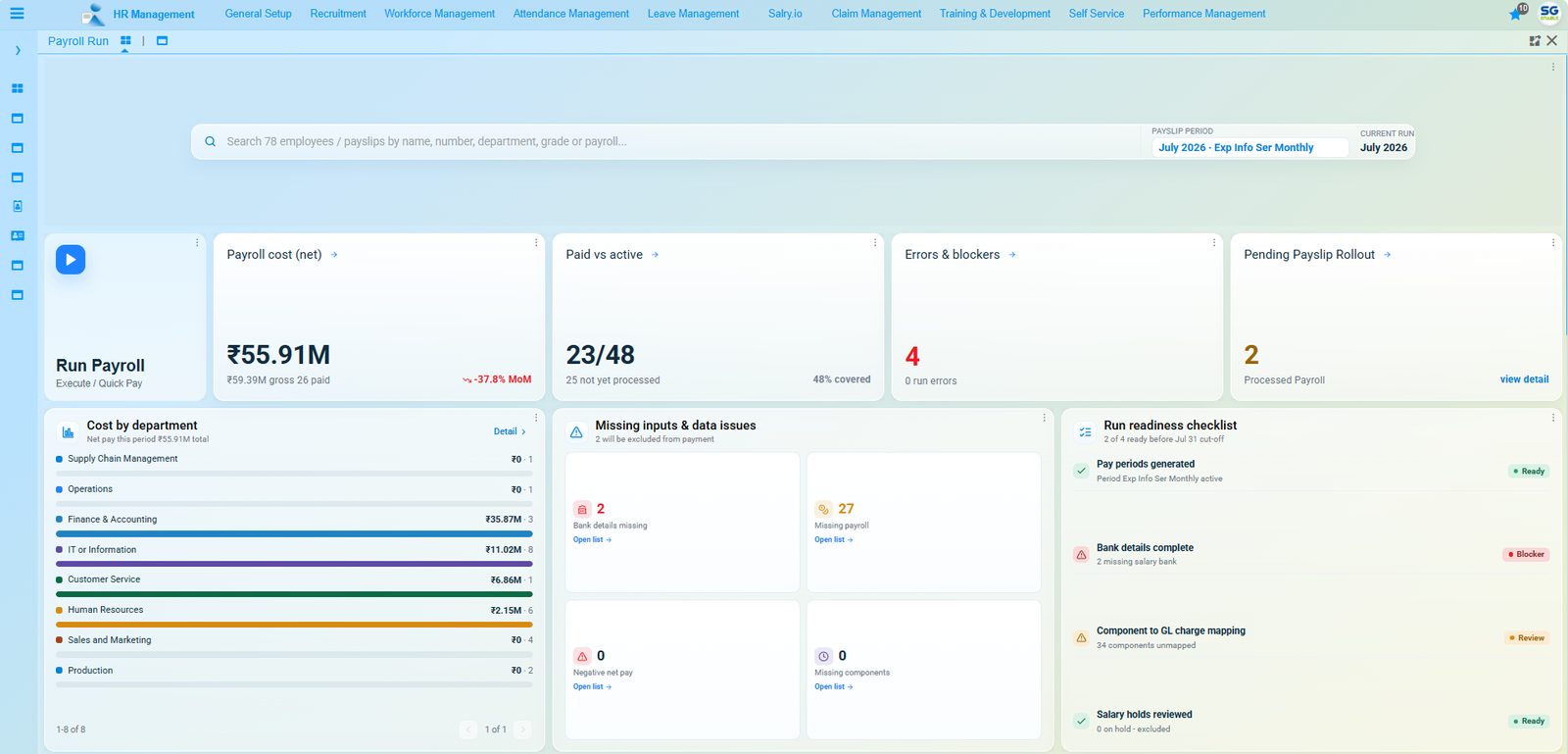Open list for Negative net pay
This screenshot has height=754, width=1568.
(x=592, y=687)
